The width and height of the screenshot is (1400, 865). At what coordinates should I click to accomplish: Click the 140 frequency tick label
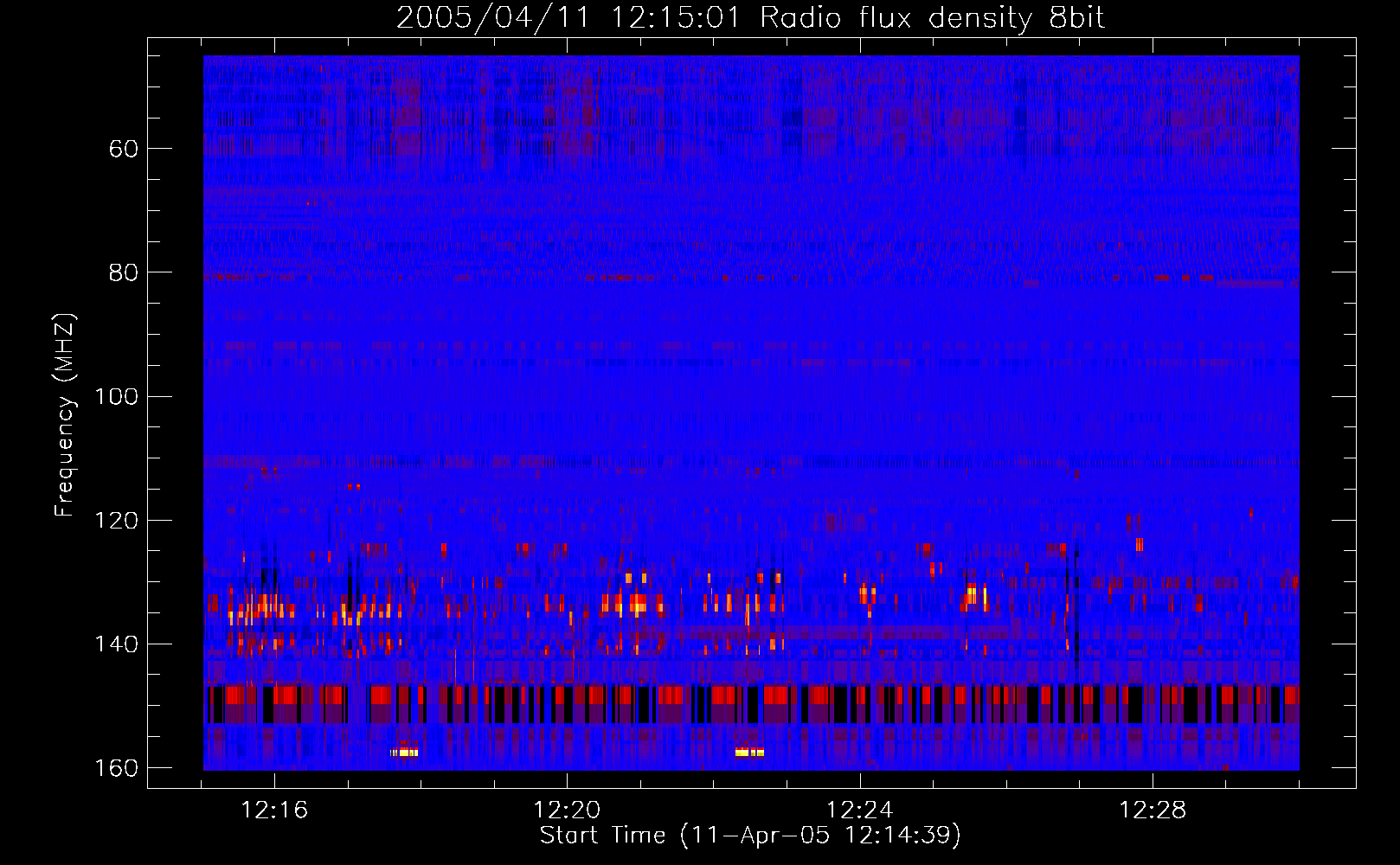(116, 644)
